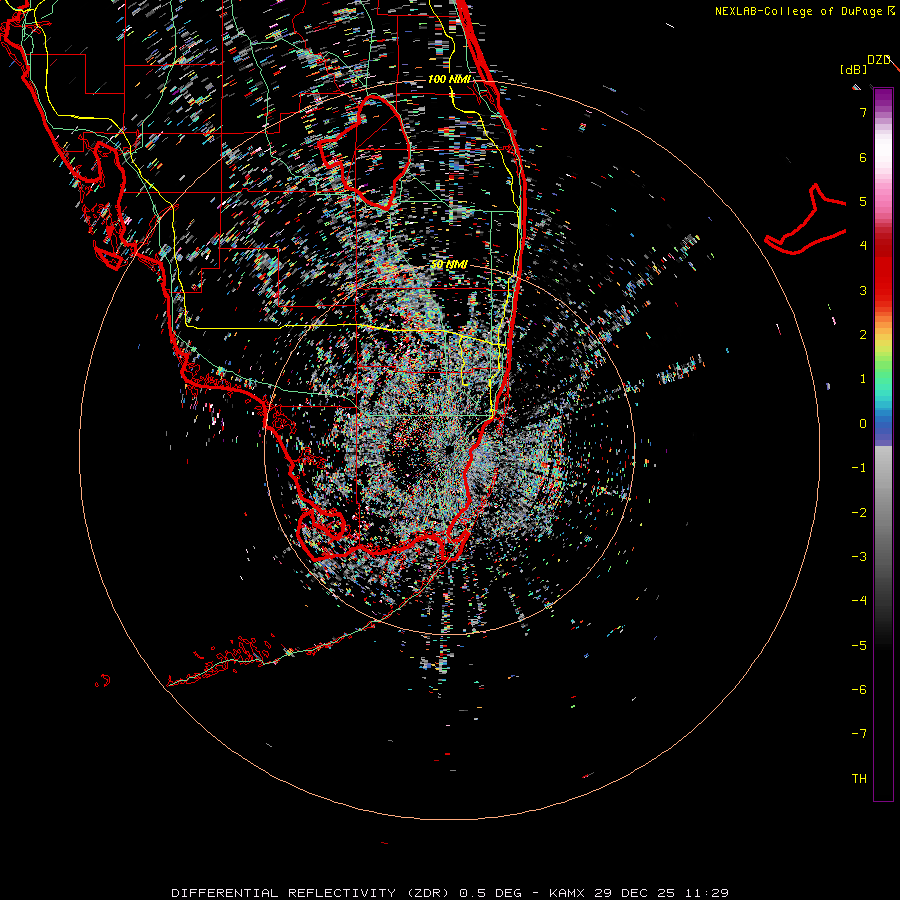Image resolution: width=900 pixels, height=900 pixels.
Task: Click the 1 value on dB scale
Action: click(863, 379)
